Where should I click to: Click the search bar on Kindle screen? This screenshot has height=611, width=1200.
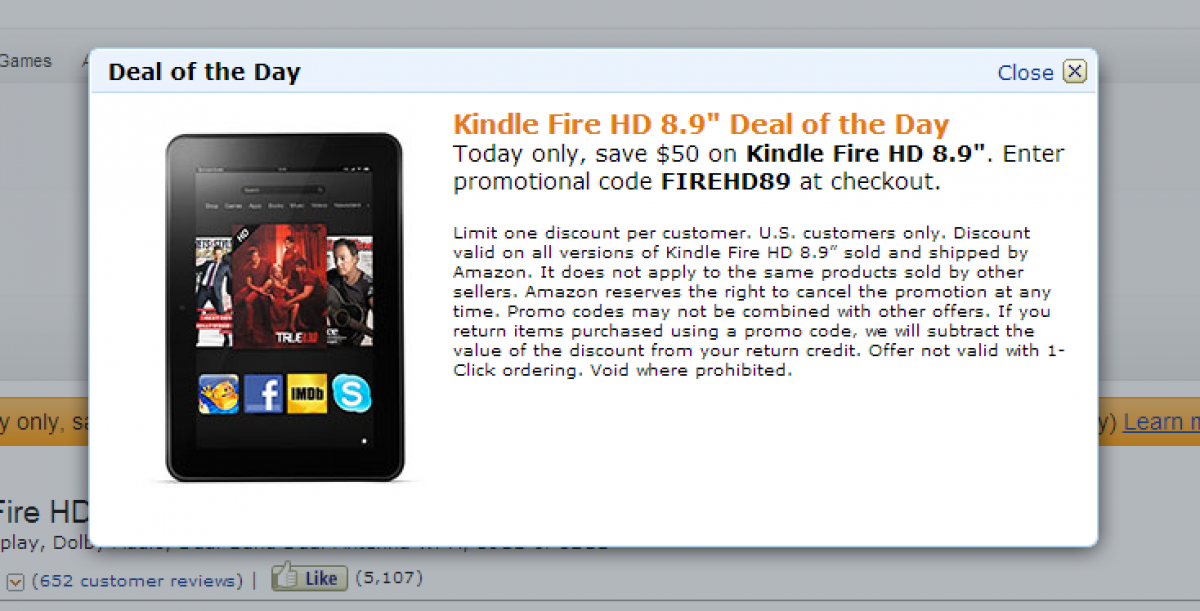pyautogui.click(x=284, y=189)
